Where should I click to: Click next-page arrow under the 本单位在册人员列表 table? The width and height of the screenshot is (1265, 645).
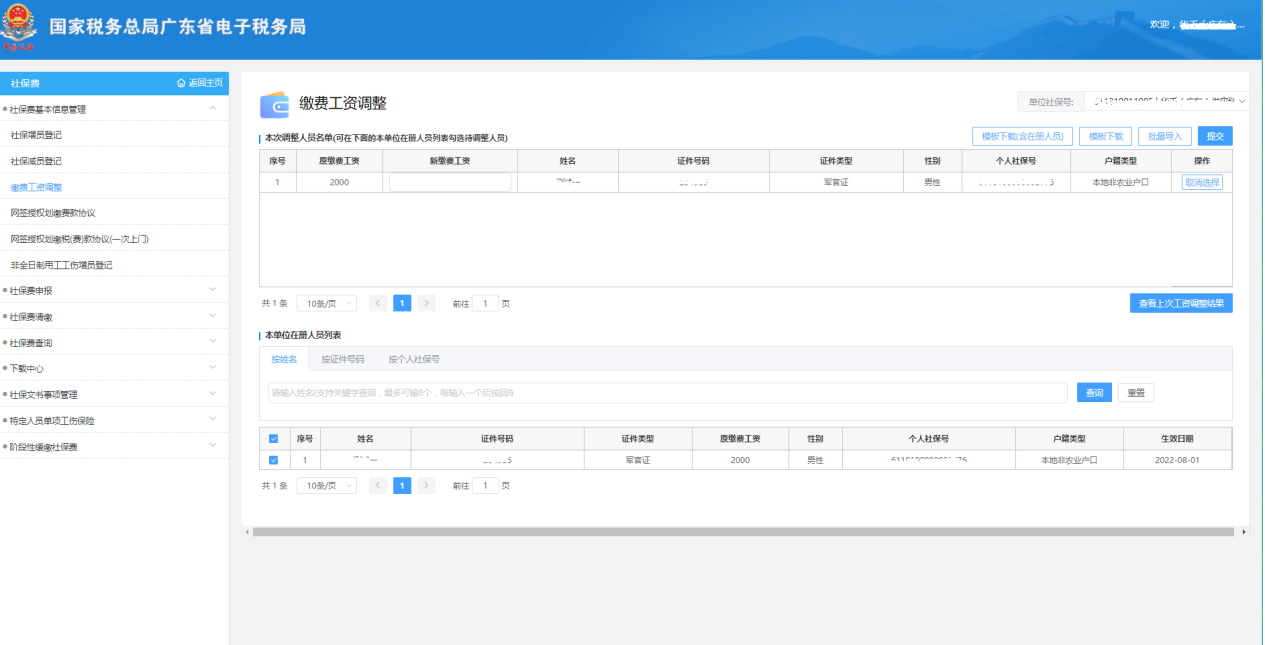pos(426,486)
